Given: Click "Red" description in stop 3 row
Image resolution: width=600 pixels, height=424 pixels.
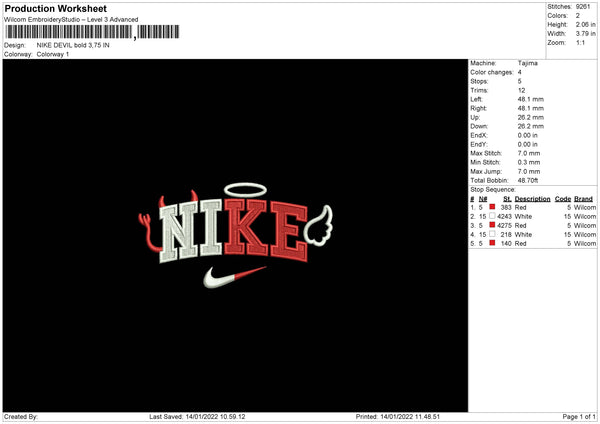Looking at the screenshot, I should 520,225.
